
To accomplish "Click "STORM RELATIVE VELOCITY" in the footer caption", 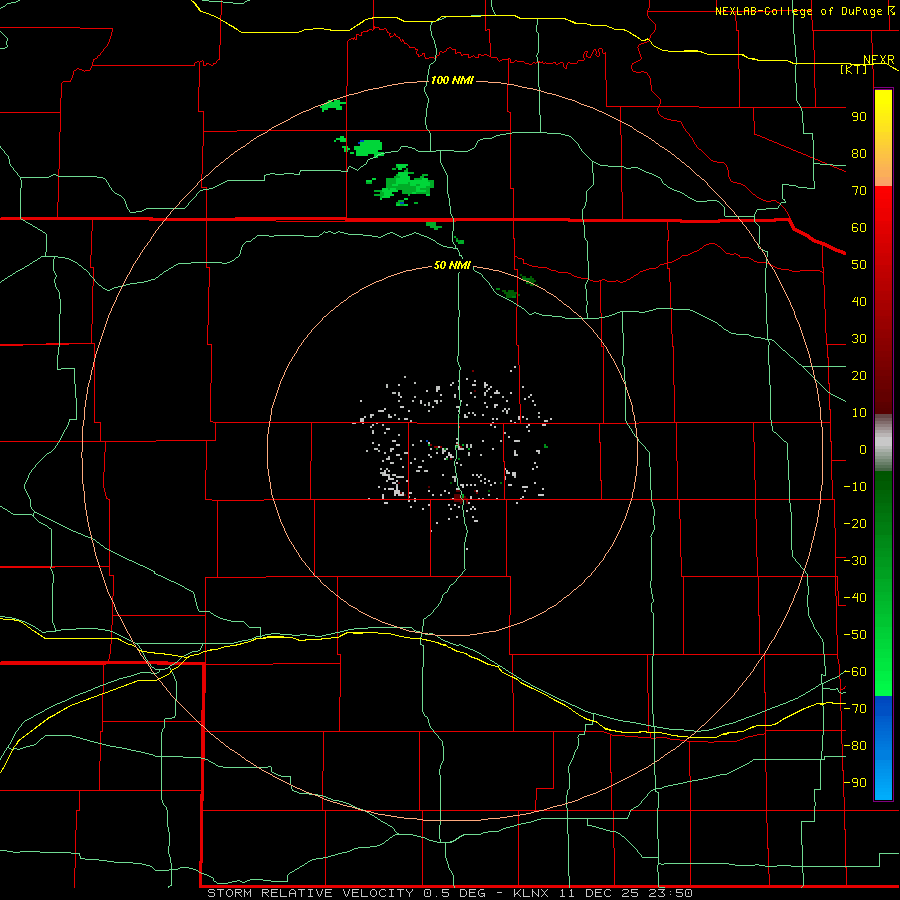I will [311, 893].
